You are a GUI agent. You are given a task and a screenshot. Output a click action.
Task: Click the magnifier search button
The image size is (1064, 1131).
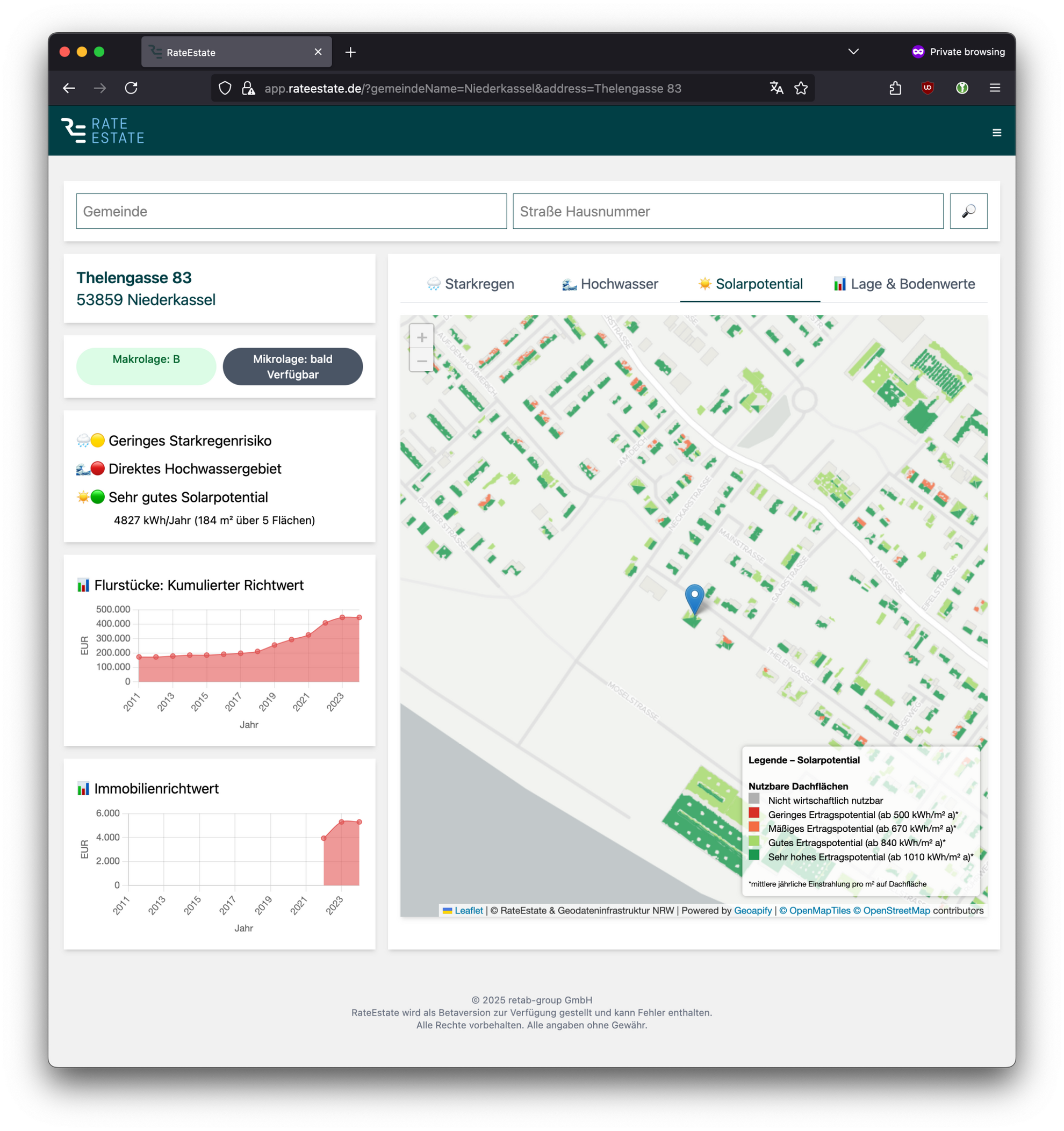pyautogui.click(x=968, y=211)
